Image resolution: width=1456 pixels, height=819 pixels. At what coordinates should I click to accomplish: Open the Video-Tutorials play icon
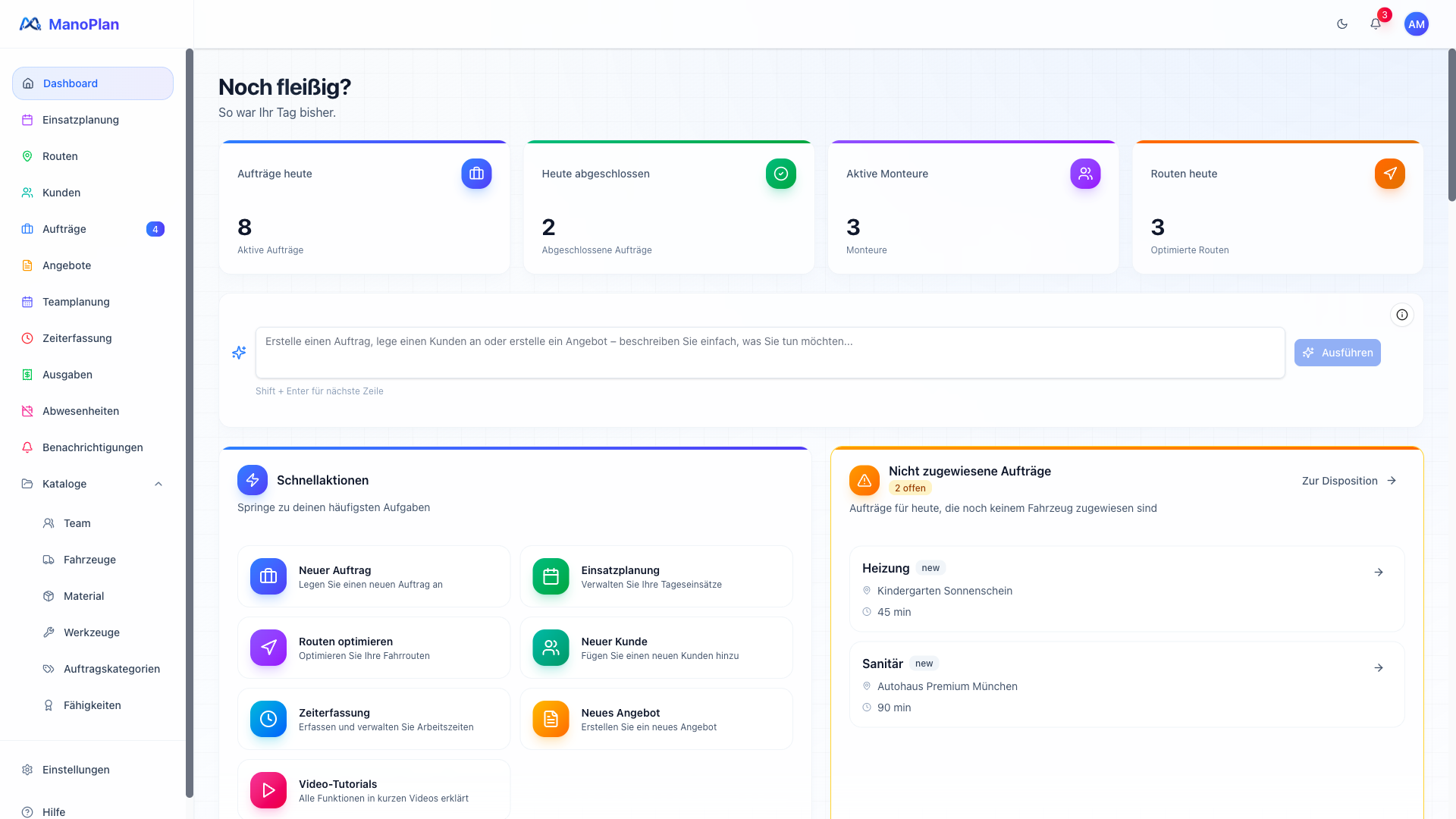[x=268, y=790]
